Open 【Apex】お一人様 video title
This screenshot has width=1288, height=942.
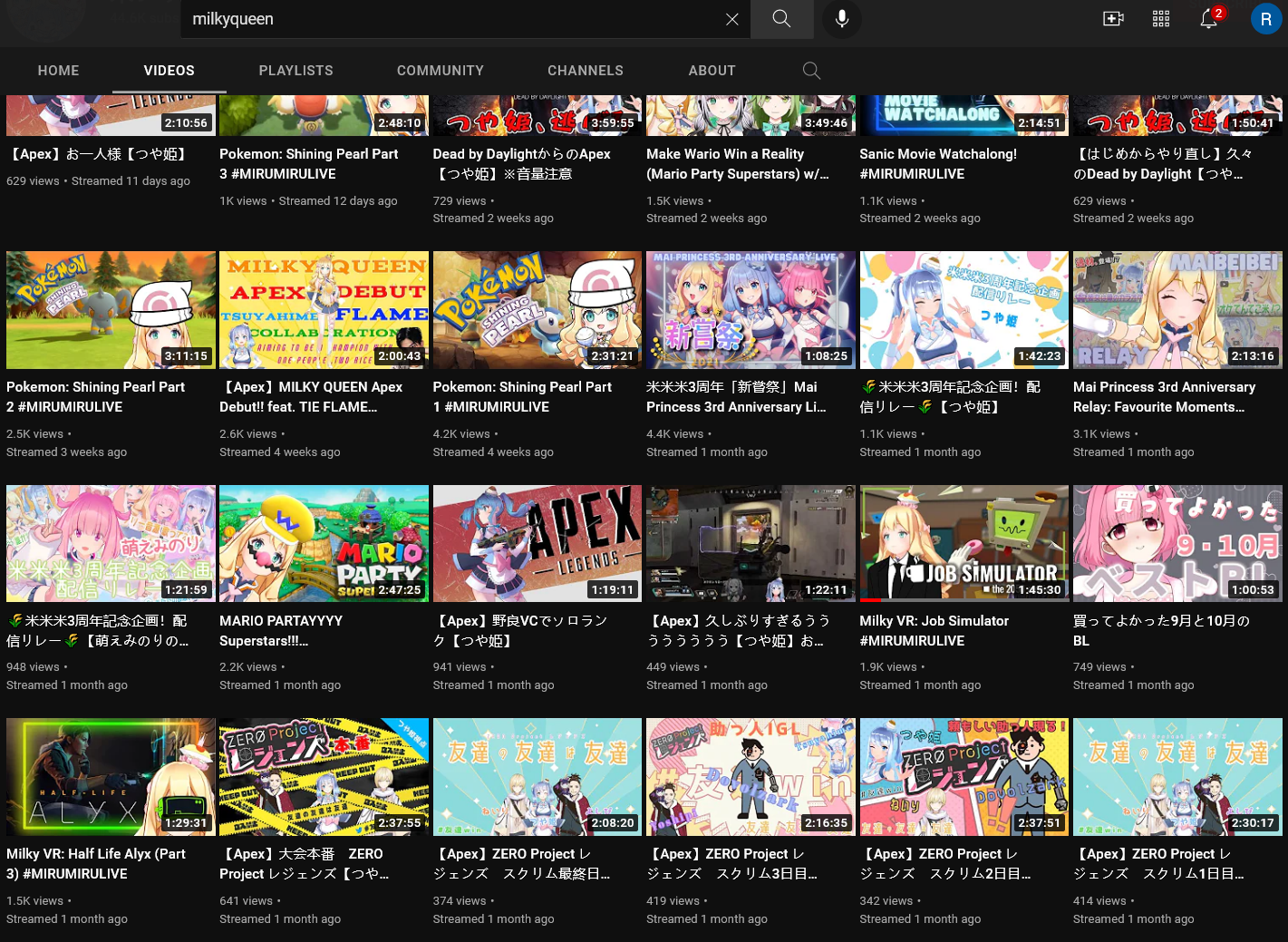(x=99, y=154)
